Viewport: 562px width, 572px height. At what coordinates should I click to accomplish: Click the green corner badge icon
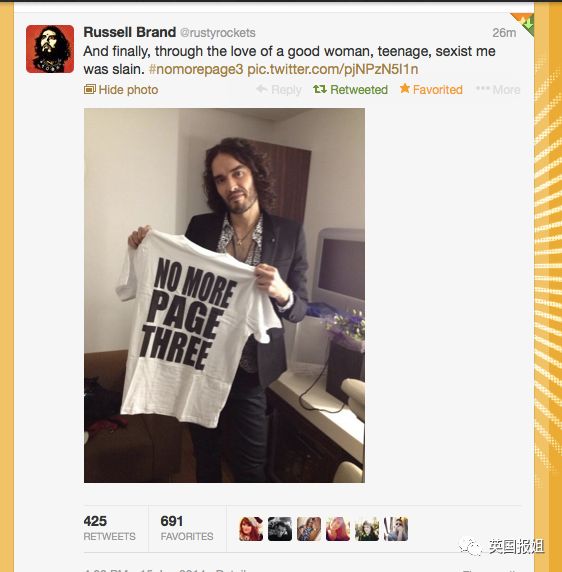[x=525, y=23]
